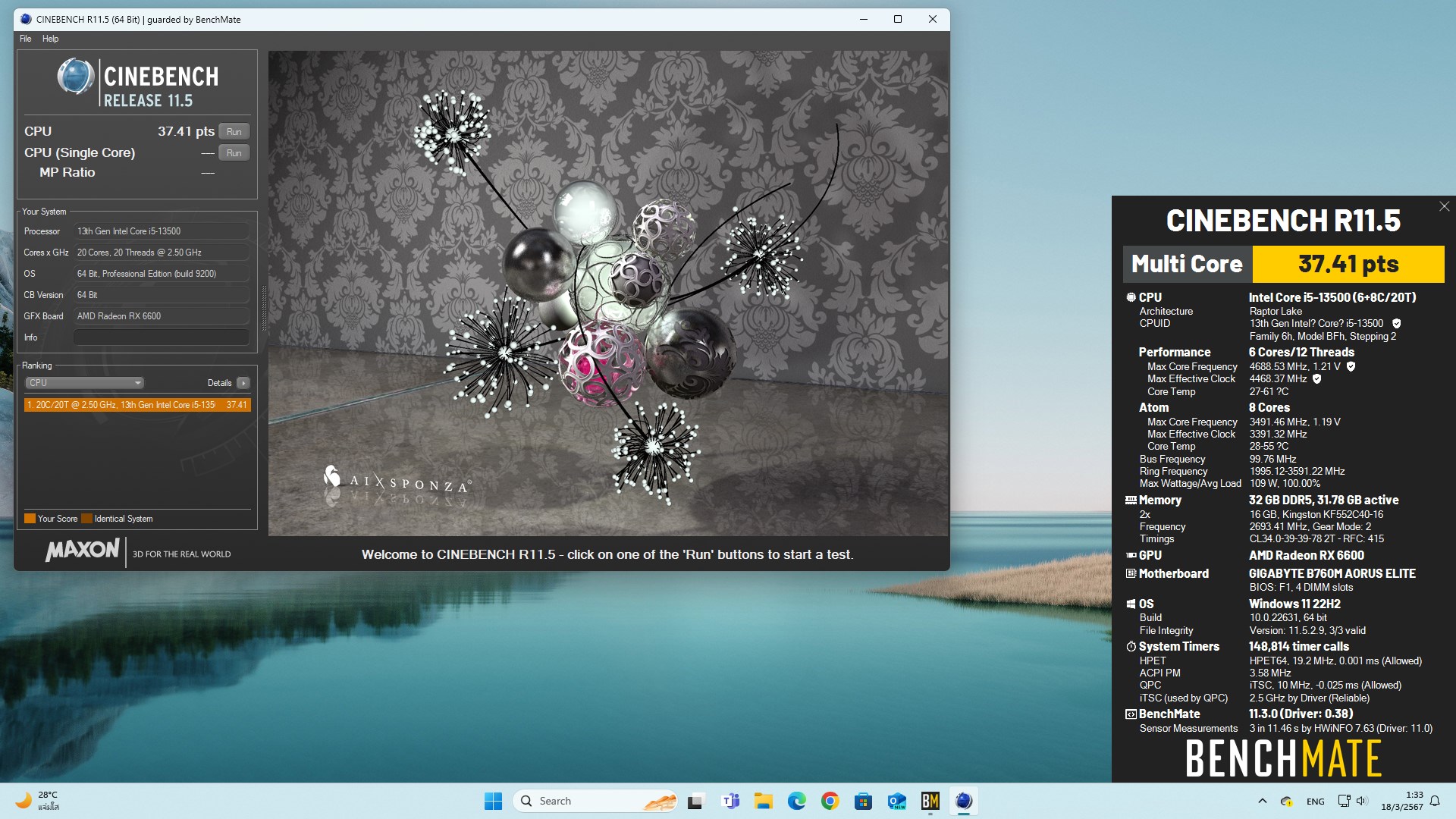Viewport: 1456px width, 819px height.
Task: Run the multi-core CPU test
Action: pos(234,131)
